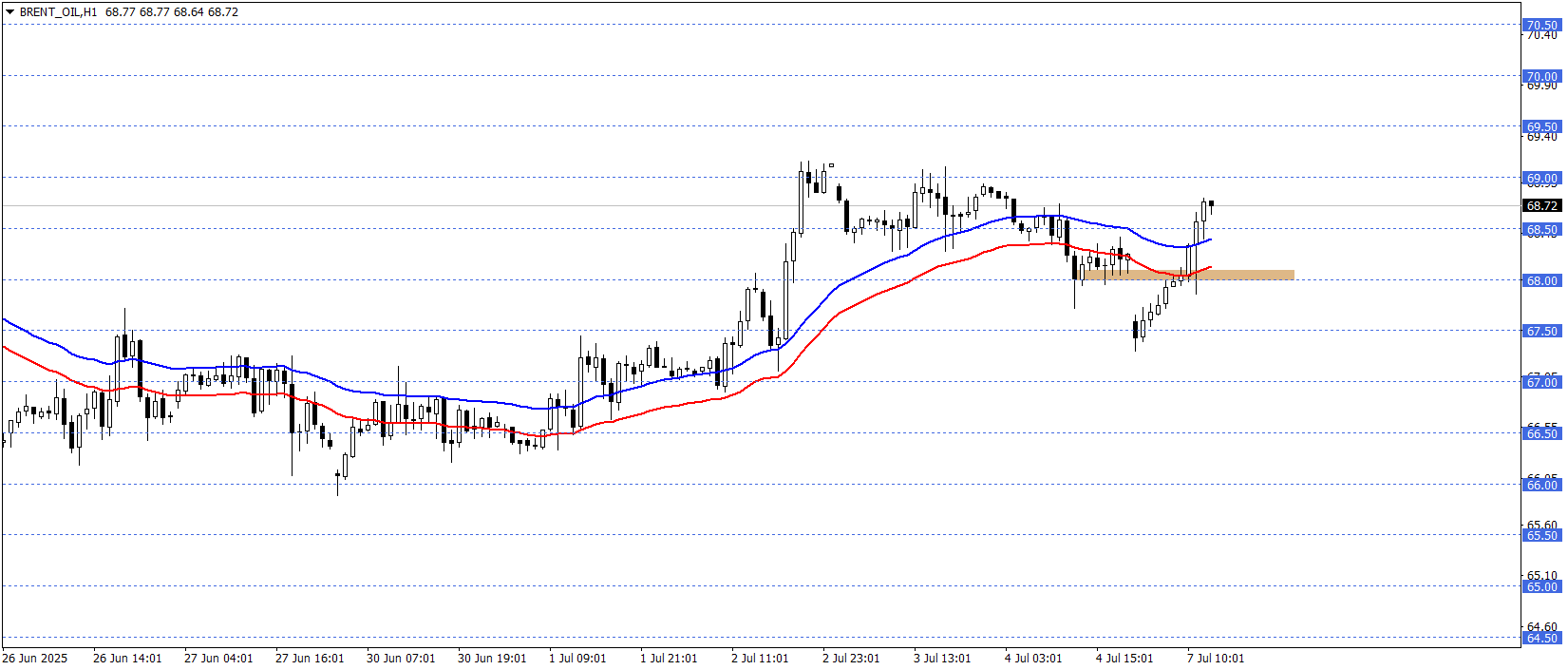Screen dimensions: 1568x670
Task: Click the 27 Jun 04:01 time label
Action: tap(218, 658)
